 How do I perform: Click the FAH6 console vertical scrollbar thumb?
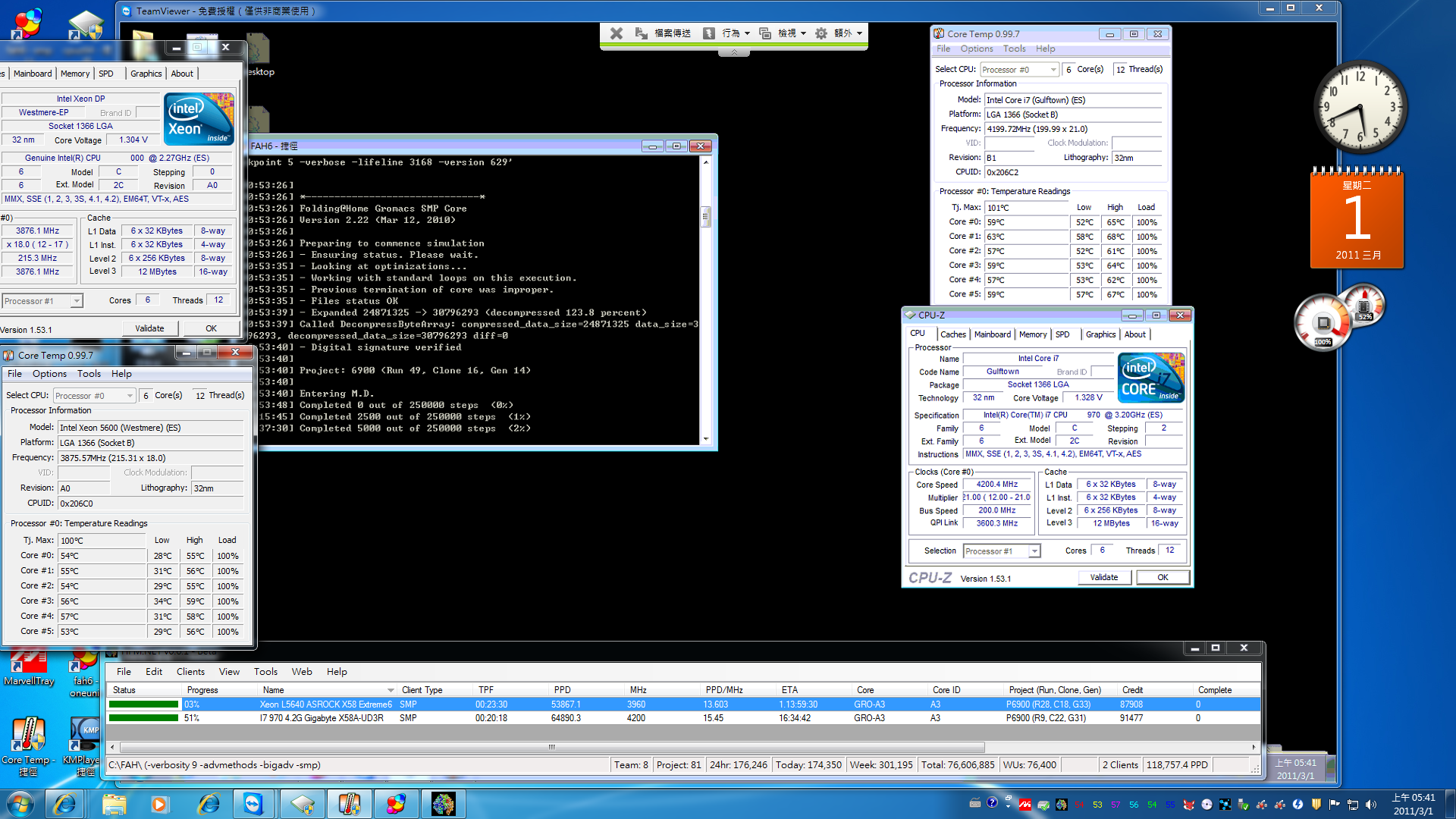pos(705,217)
